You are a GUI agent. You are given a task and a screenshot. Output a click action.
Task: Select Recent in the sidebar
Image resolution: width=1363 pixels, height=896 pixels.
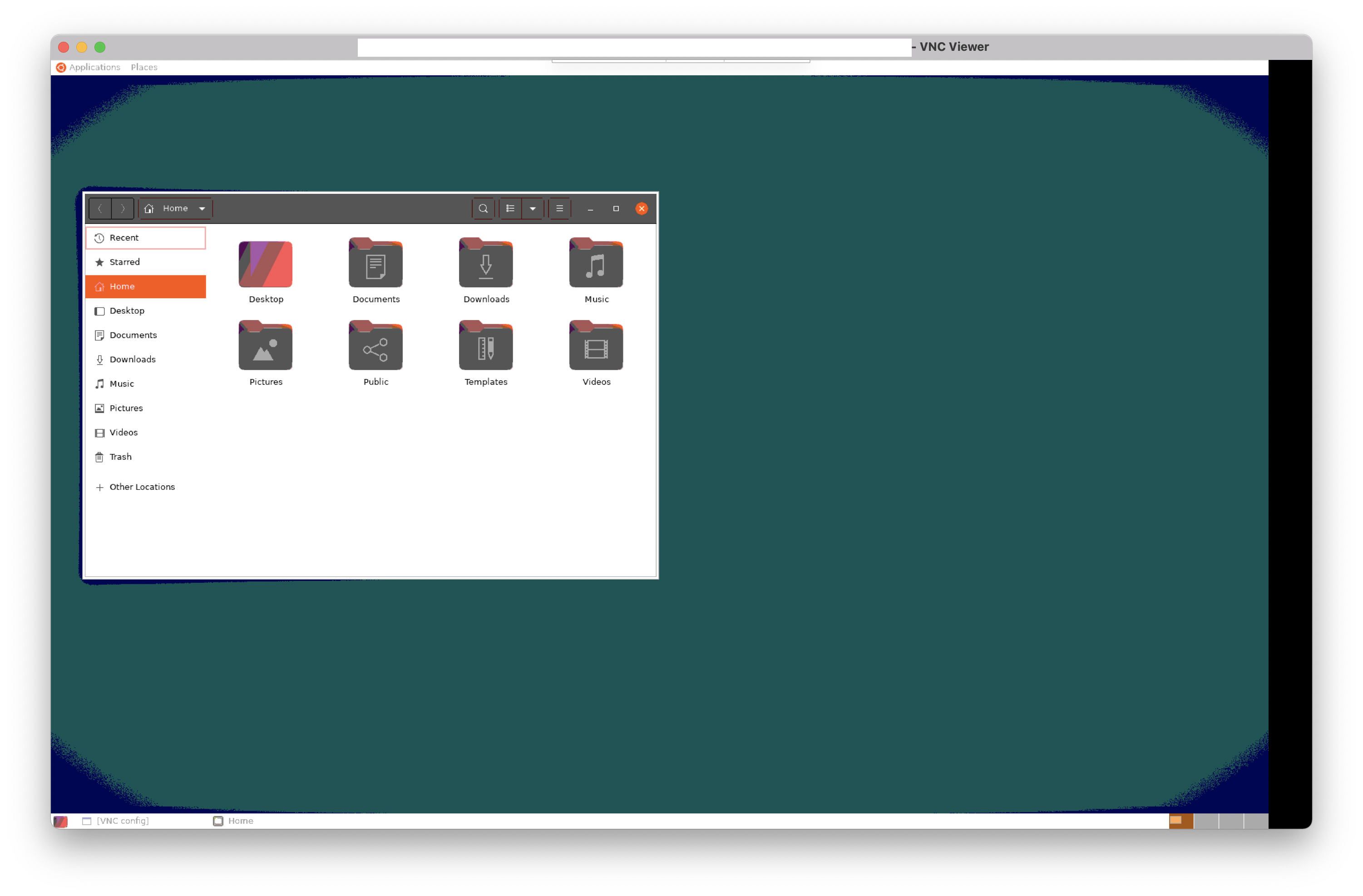pos(145,237)
